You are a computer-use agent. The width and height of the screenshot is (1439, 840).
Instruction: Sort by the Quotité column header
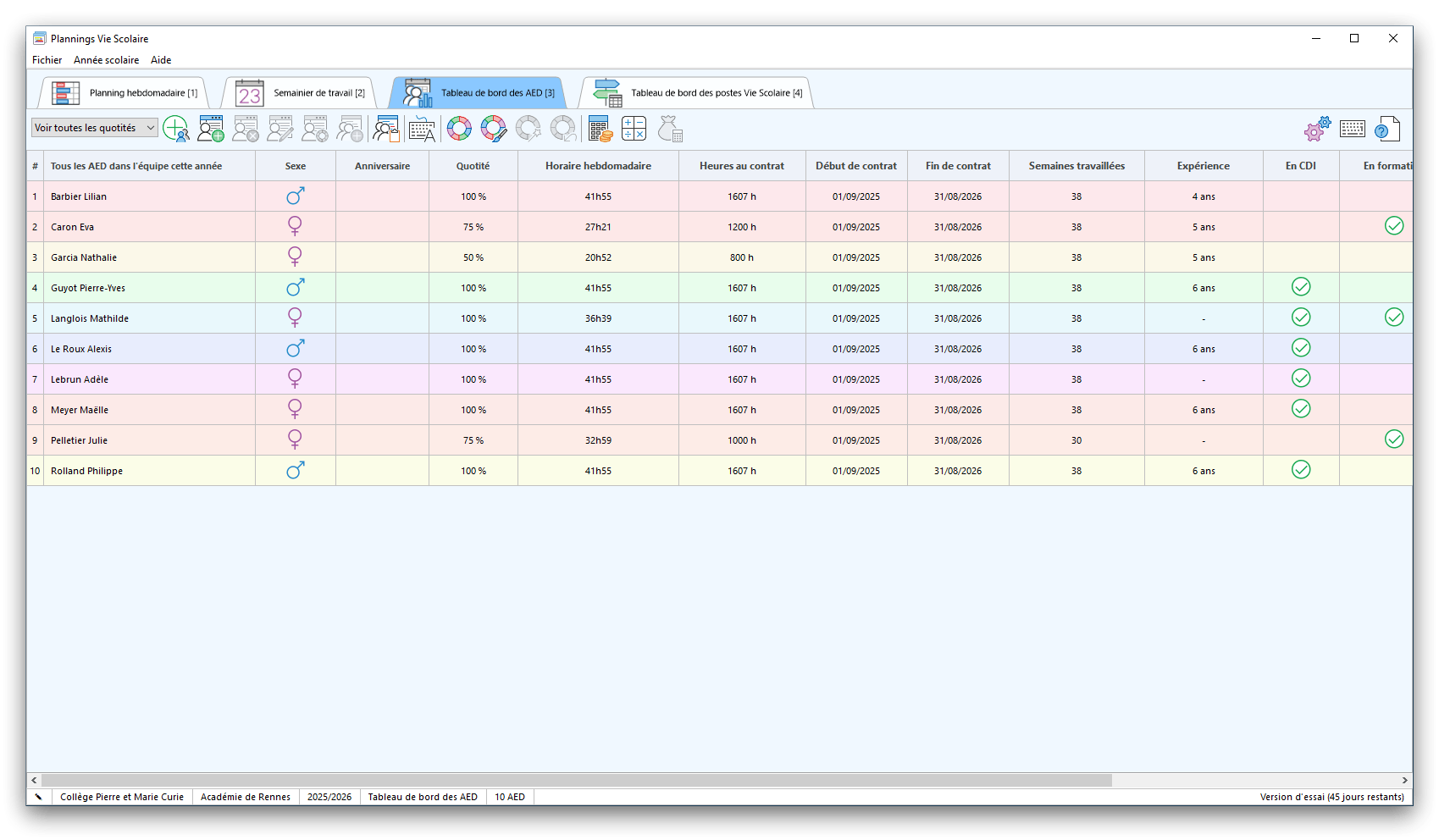[x=473, y=166]
